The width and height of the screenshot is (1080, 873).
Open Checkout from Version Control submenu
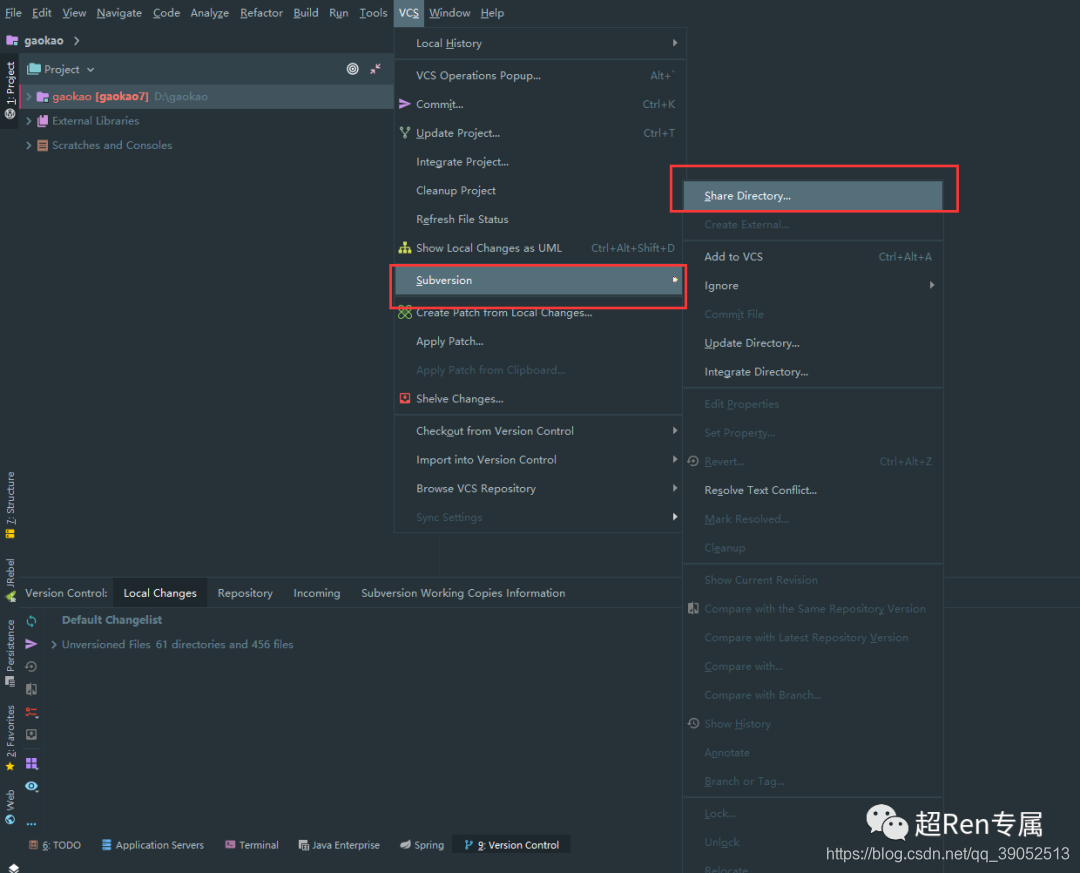539,431
